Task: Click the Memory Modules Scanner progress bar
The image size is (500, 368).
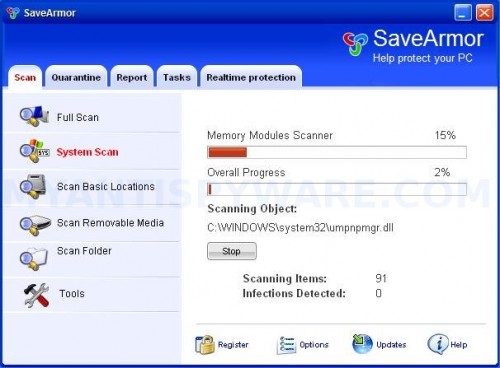Action: [x=337, y=152]
